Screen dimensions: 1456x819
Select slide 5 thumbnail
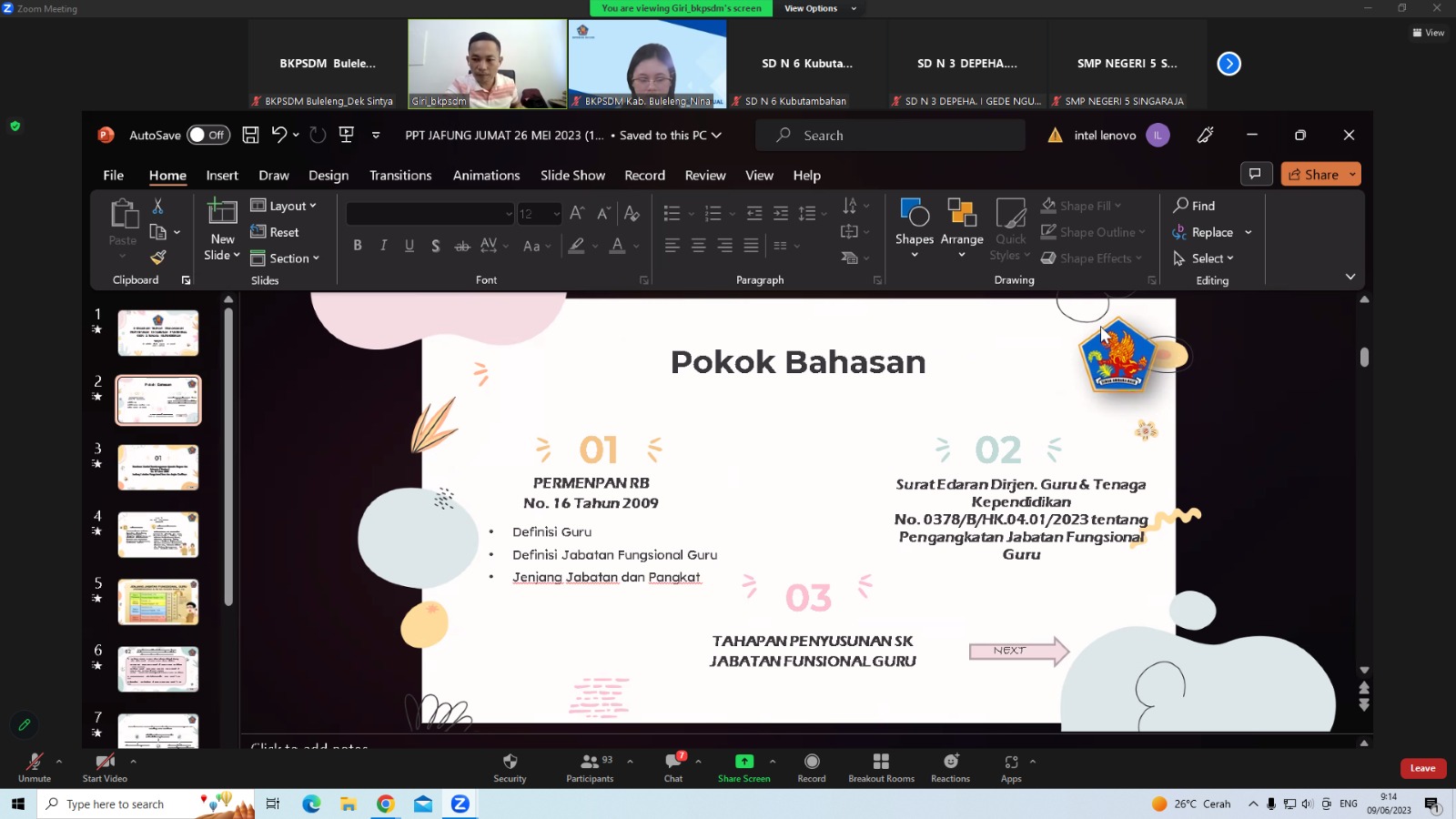(x=158, y=602)
